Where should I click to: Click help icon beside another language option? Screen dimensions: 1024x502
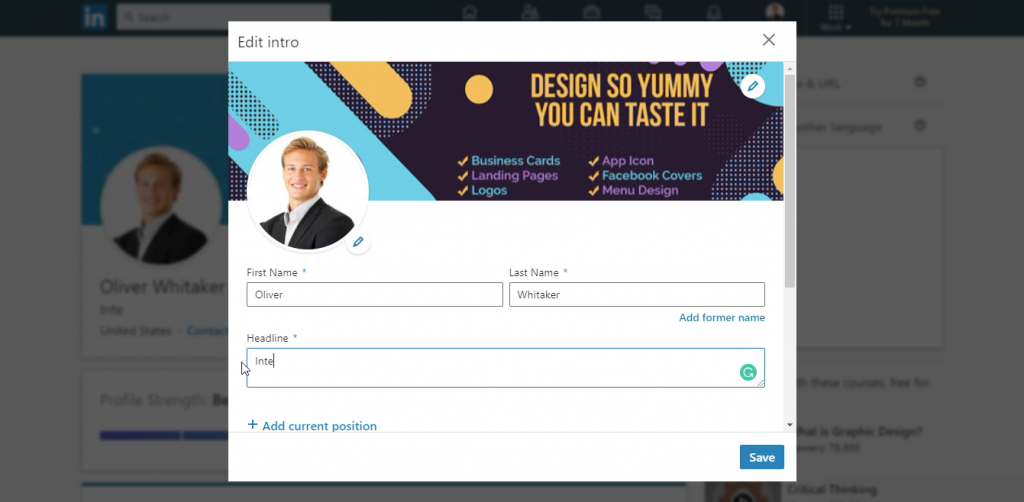[920, 125]
